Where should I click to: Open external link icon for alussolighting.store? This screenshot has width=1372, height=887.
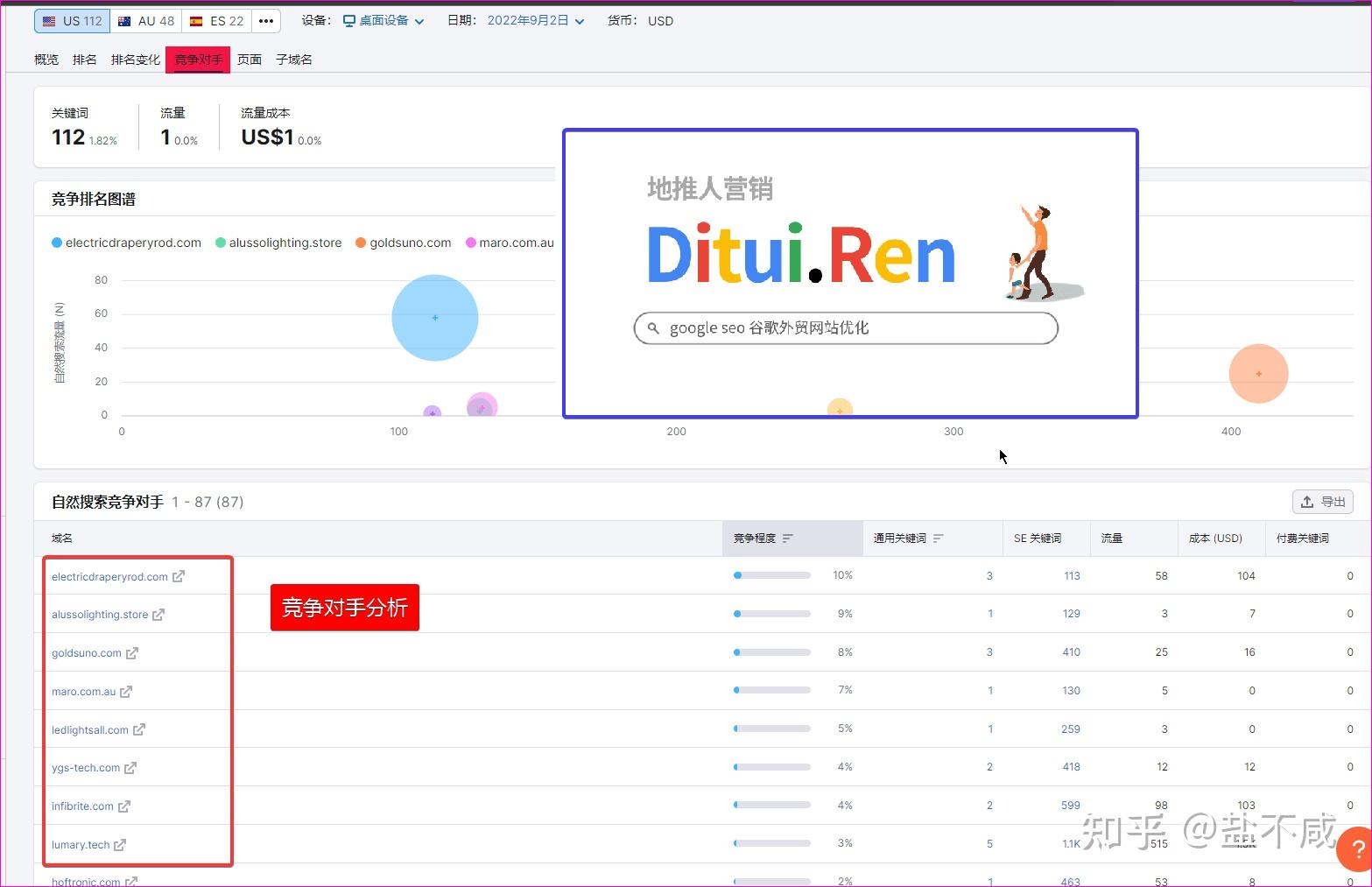[x=158, y=615]
